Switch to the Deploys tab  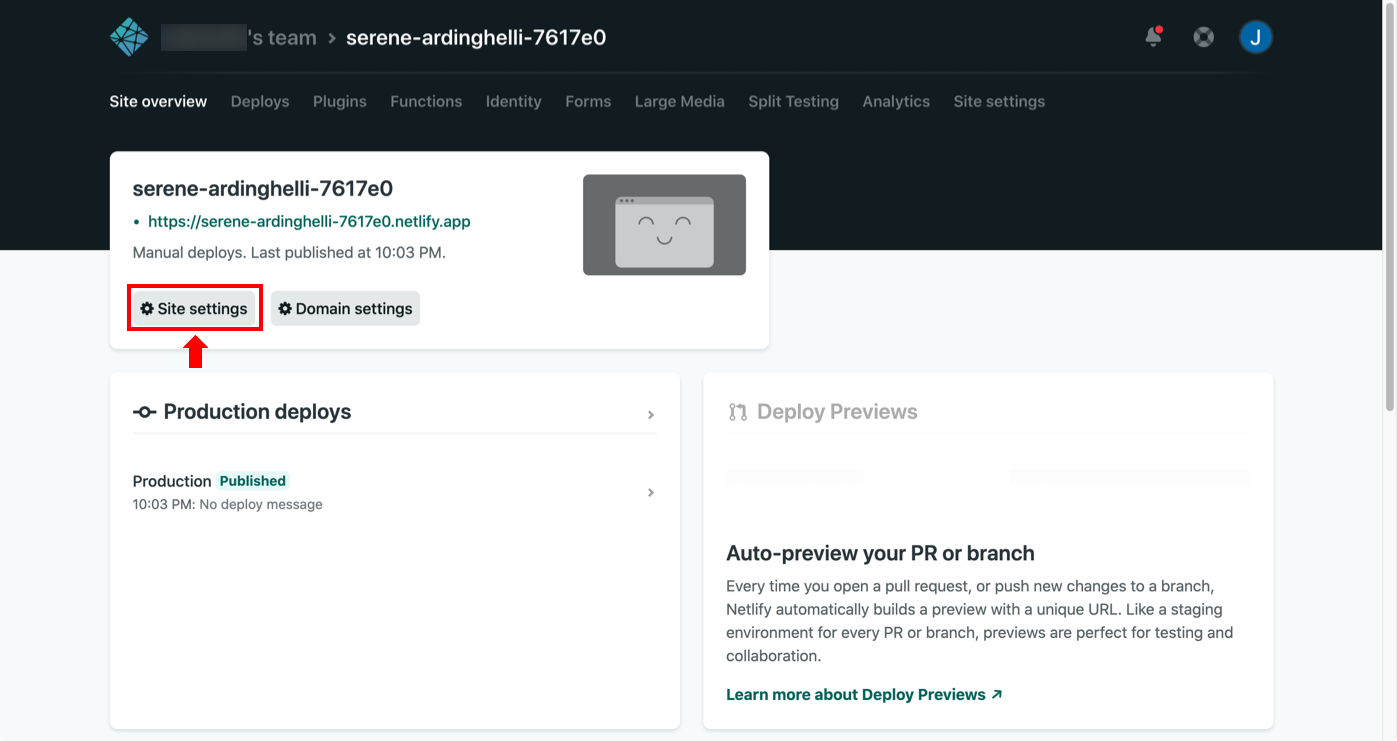(x=260, y=101)
